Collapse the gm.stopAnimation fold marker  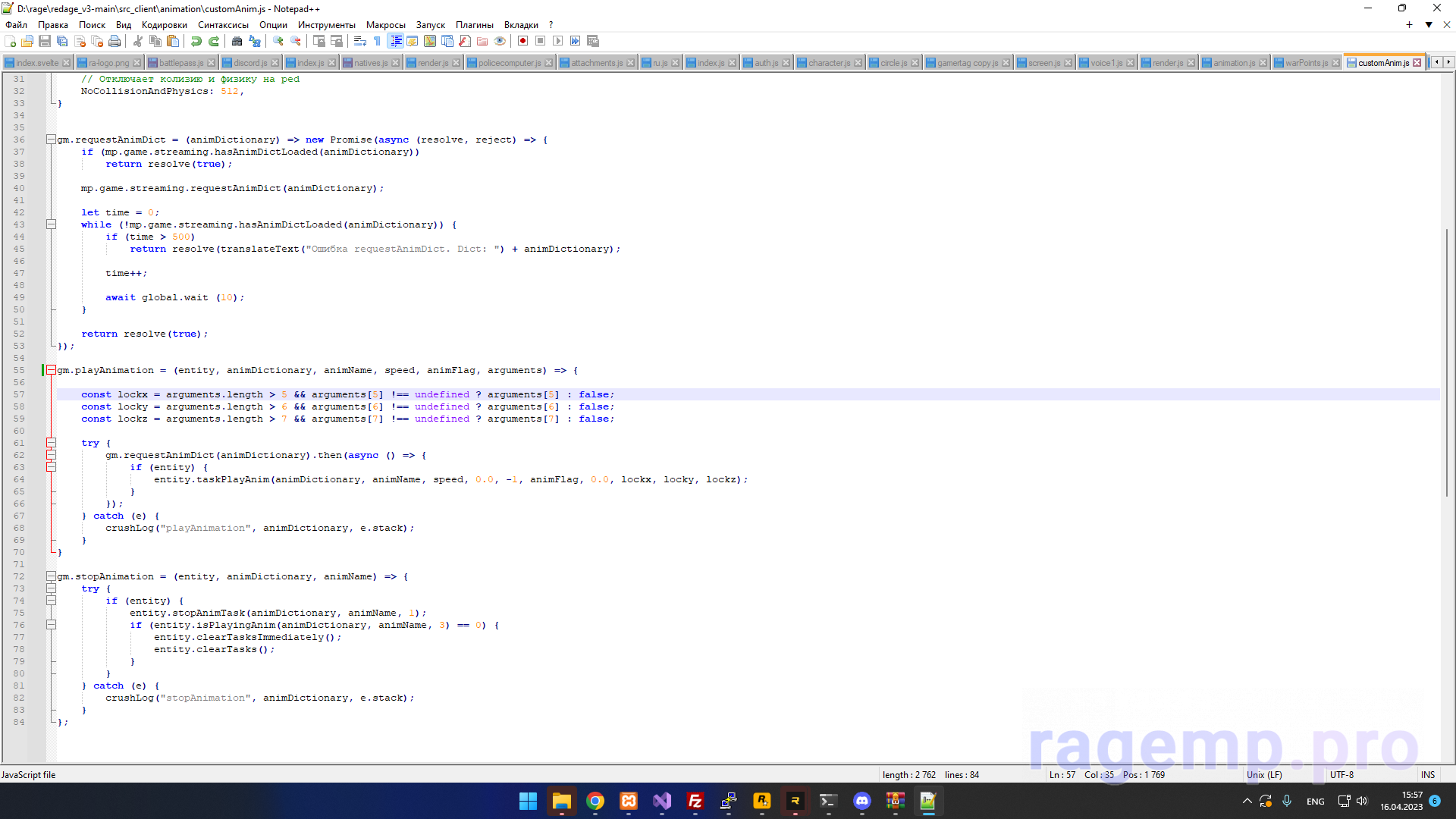[x=51, y=576]
